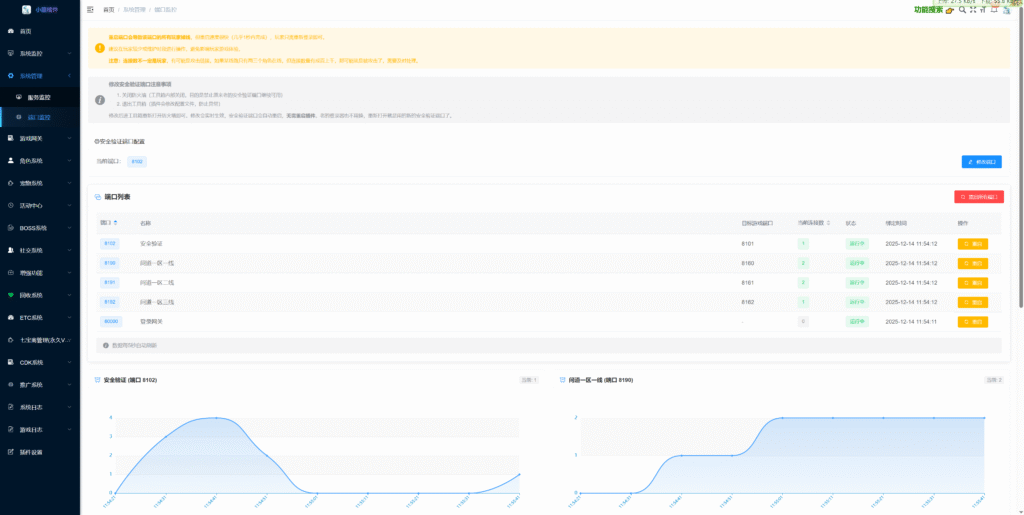1024x515 pixels.
Task: Expand the CDK系统 sidebar menu
Action: [x=40, y=362]
